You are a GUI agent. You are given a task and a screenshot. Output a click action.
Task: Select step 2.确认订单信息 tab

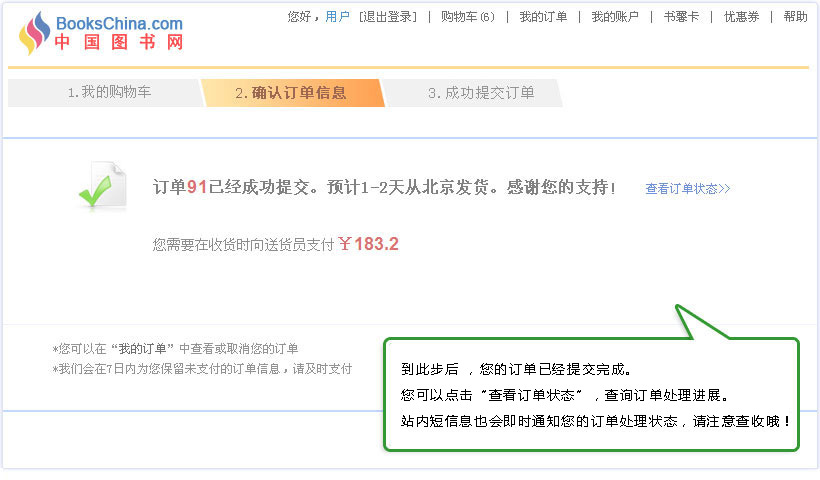pyautogui.click(x=291, y=93)
